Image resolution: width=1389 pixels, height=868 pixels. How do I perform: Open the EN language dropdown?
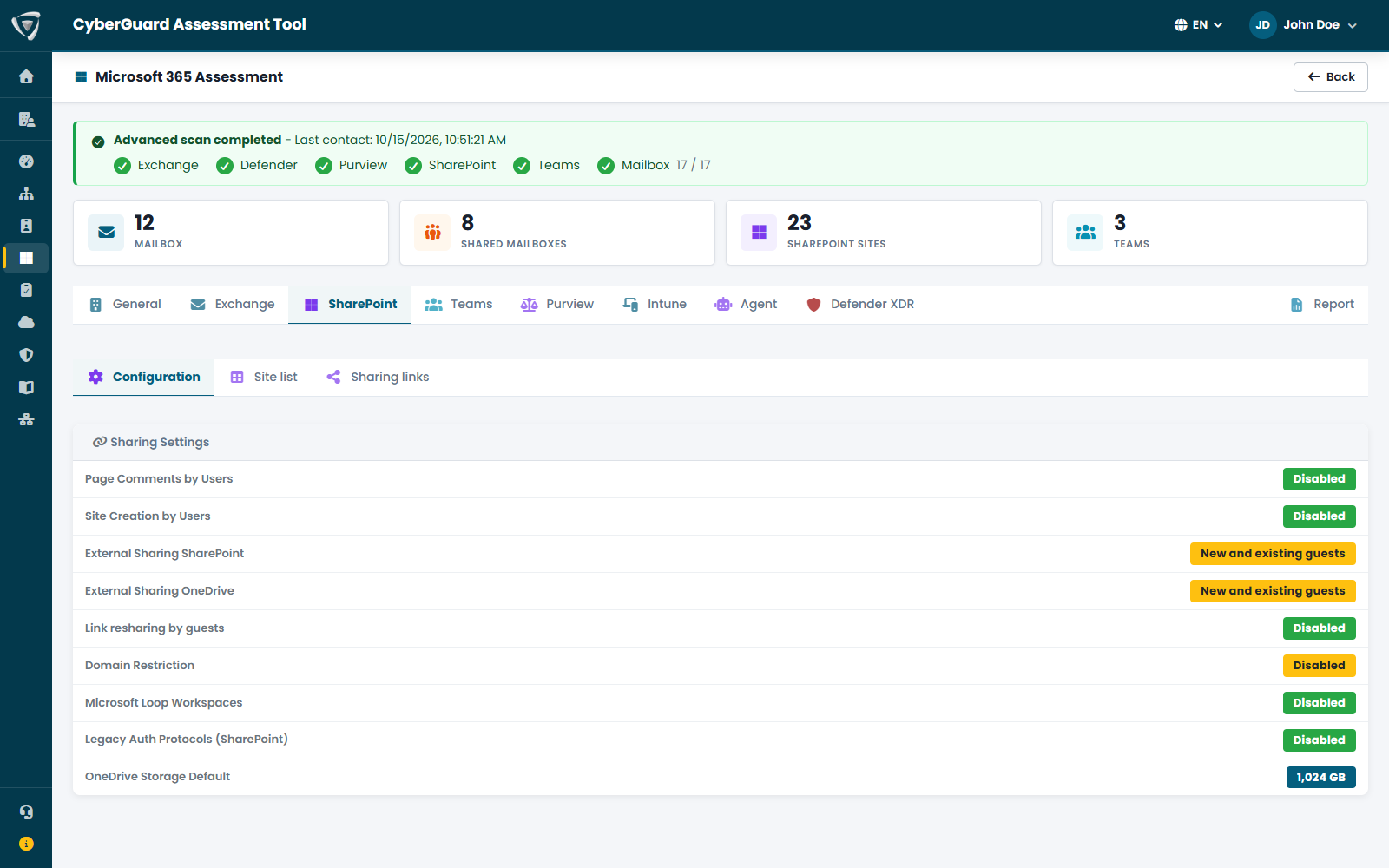coord(1198,25)
